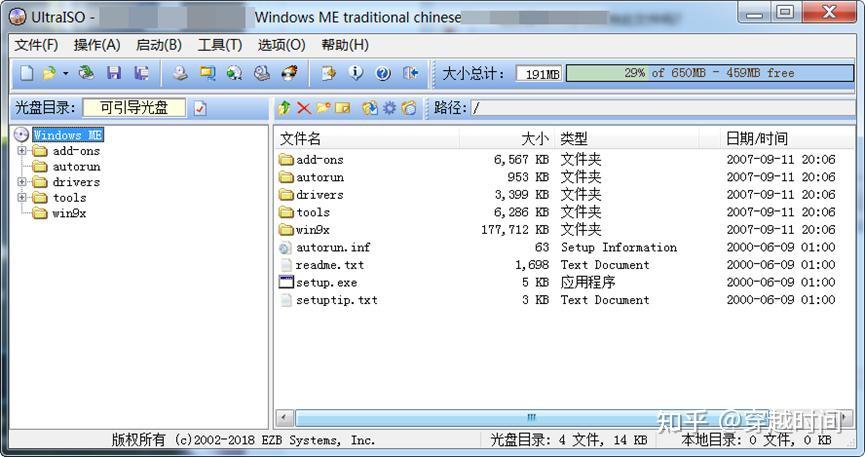Open the 帮助(H) menu
The image size is (865, 457).
click(x=345, y=45)
